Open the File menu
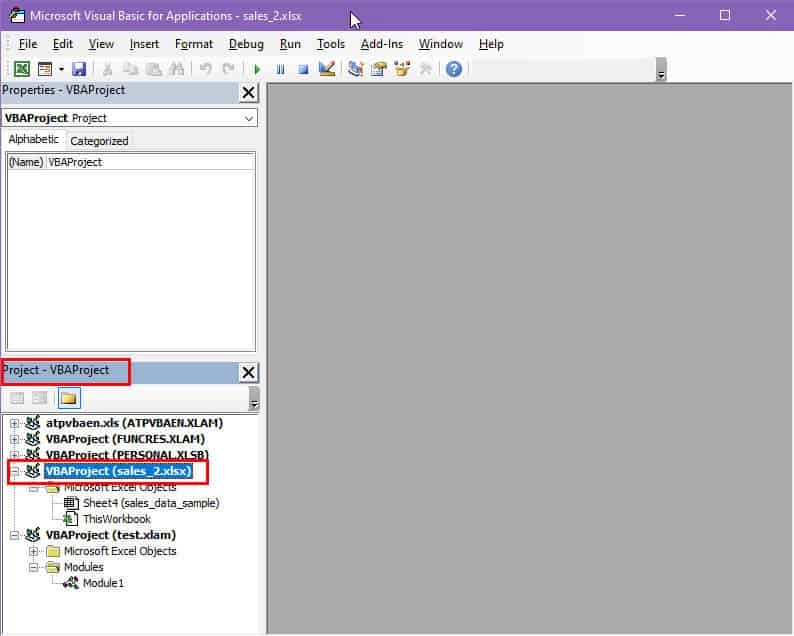The image size is (794, 636). coord(28,44)
